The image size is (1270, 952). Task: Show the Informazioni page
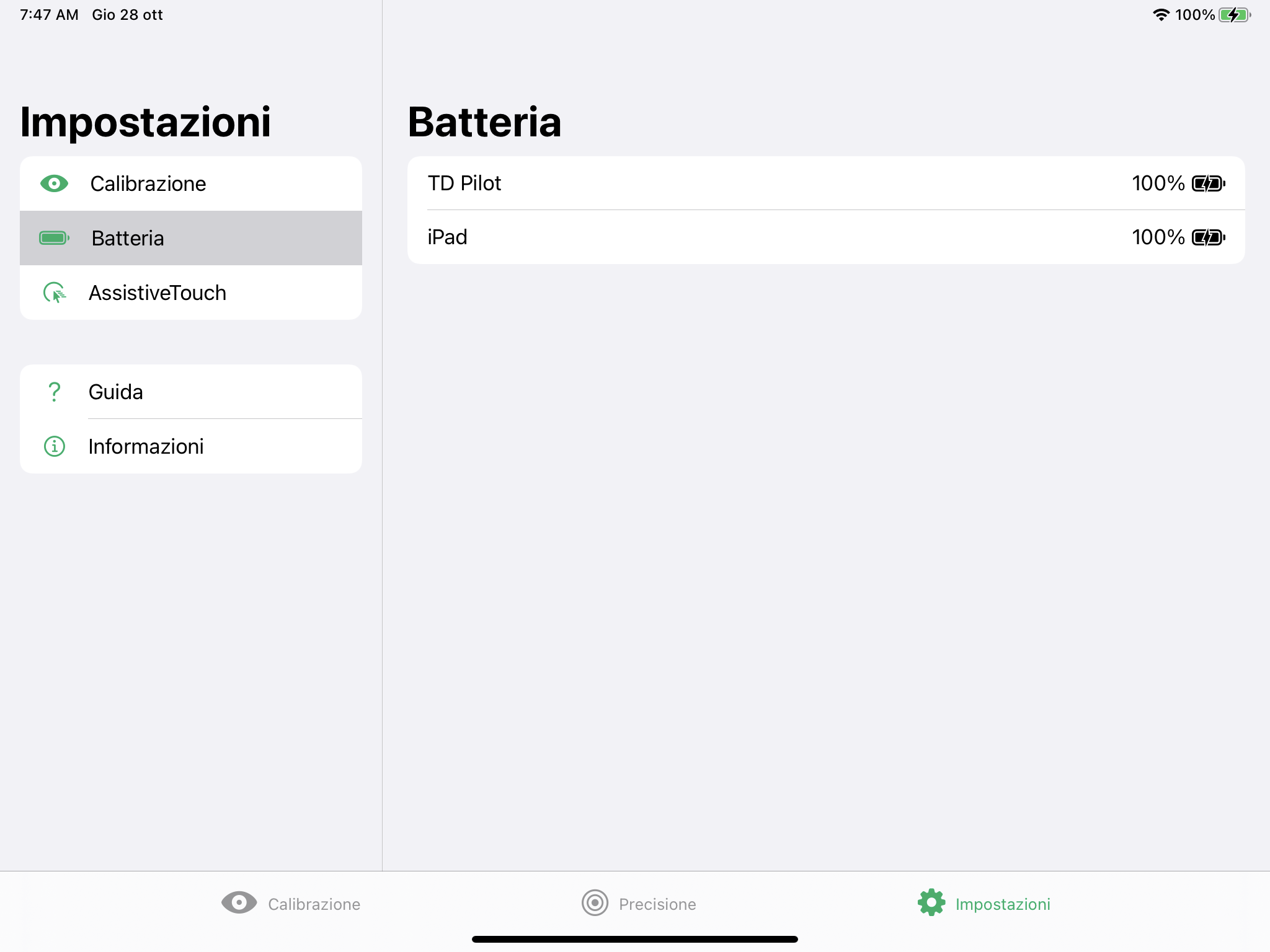(146, 446)
